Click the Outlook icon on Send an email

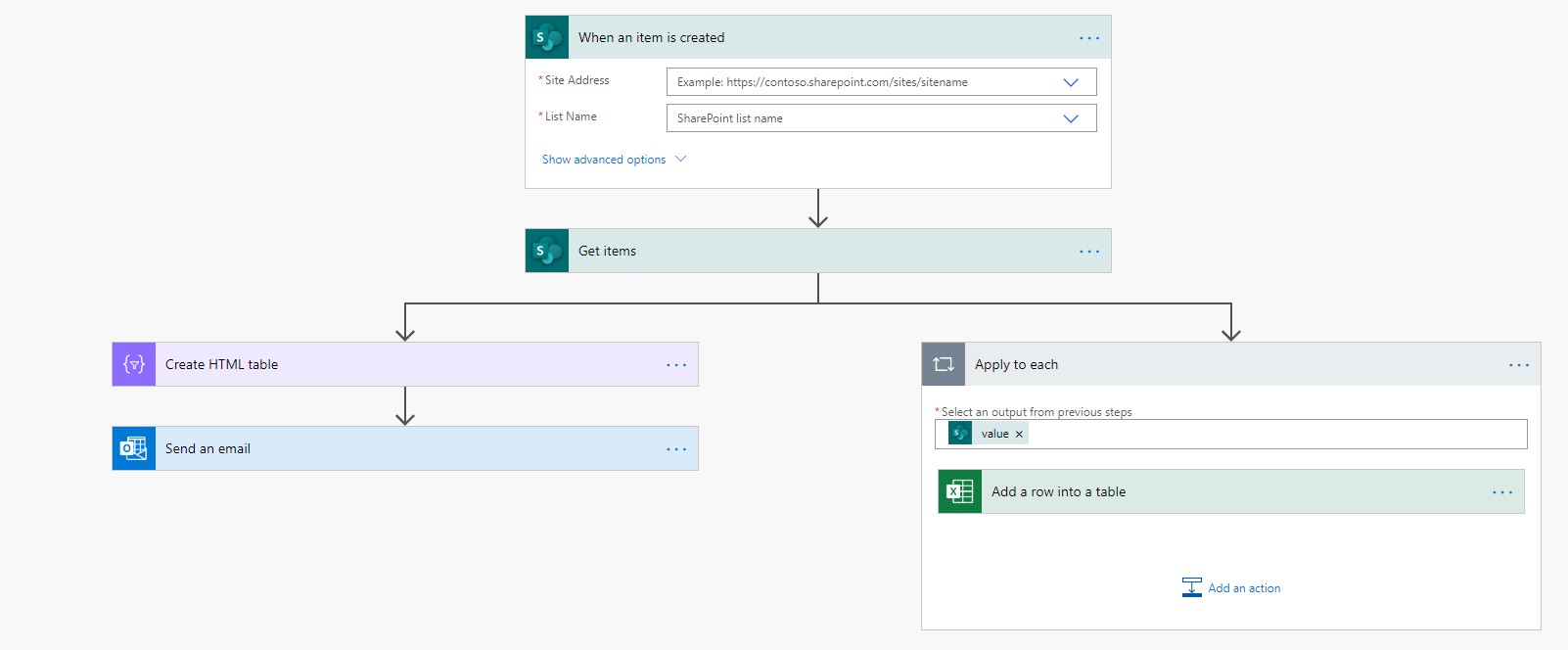[134, 448]
